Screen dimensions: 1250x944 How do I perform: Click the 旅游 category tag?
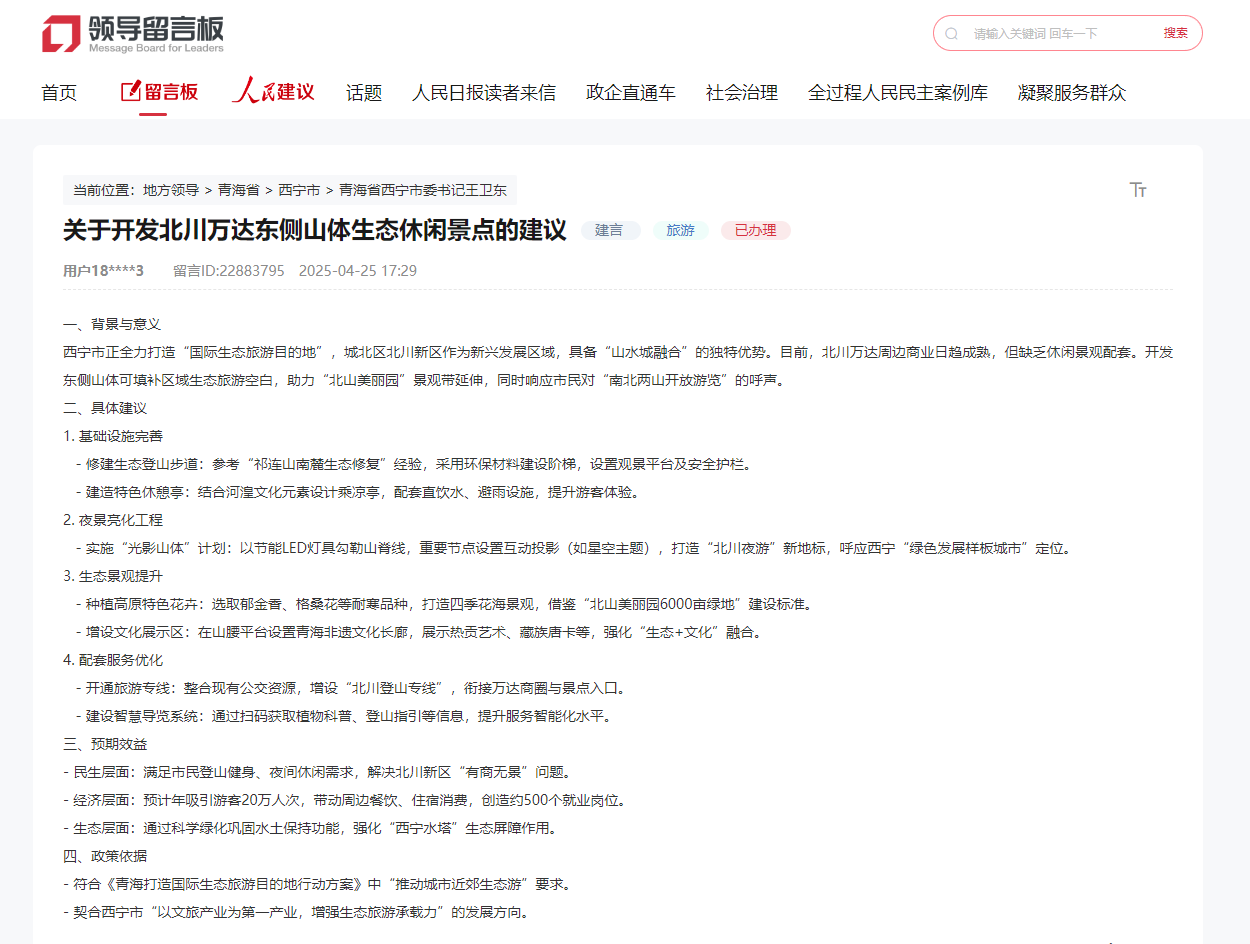pyautogui.click(x=680, y=230)
